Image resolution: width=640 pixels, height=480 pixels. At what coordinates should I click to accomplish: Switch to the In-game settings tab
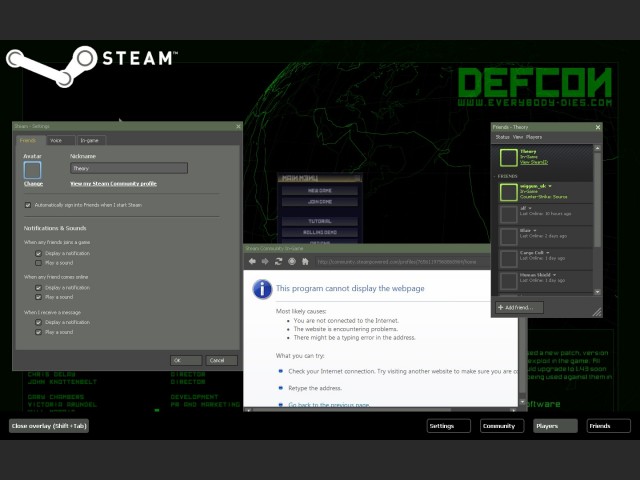[x=91, y=140]
